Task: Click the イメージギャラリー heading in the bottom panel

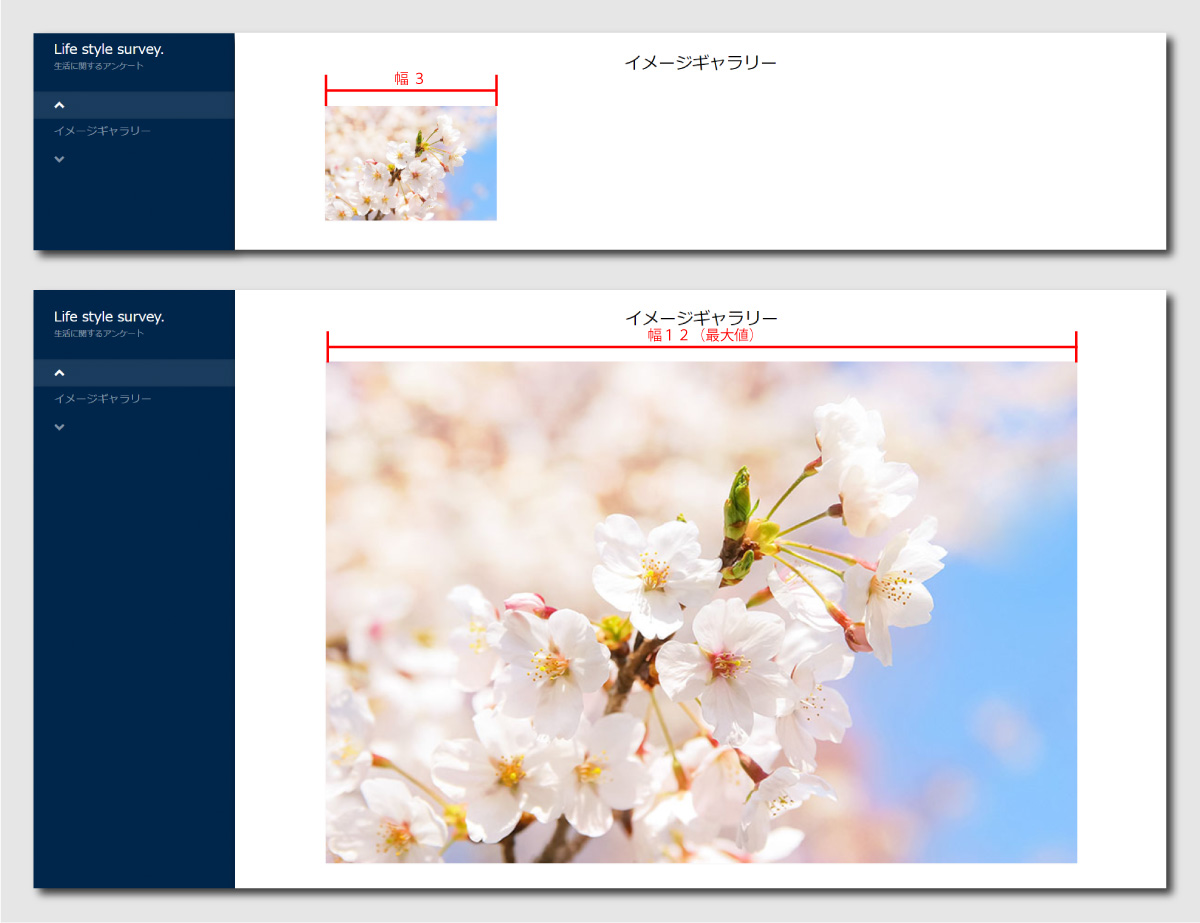Action: tap(700, 317)
